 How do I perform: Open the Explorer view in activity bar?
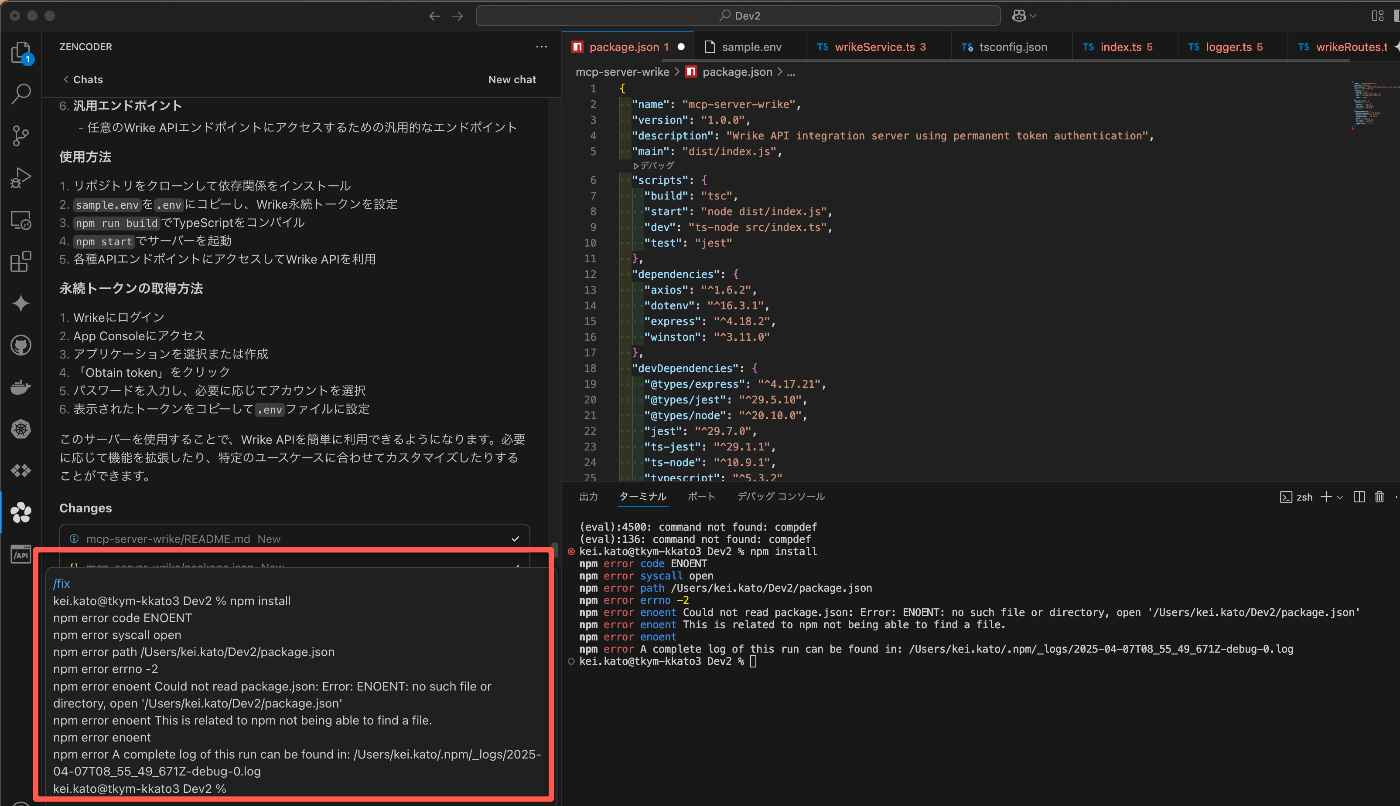[x=20, y=52]
